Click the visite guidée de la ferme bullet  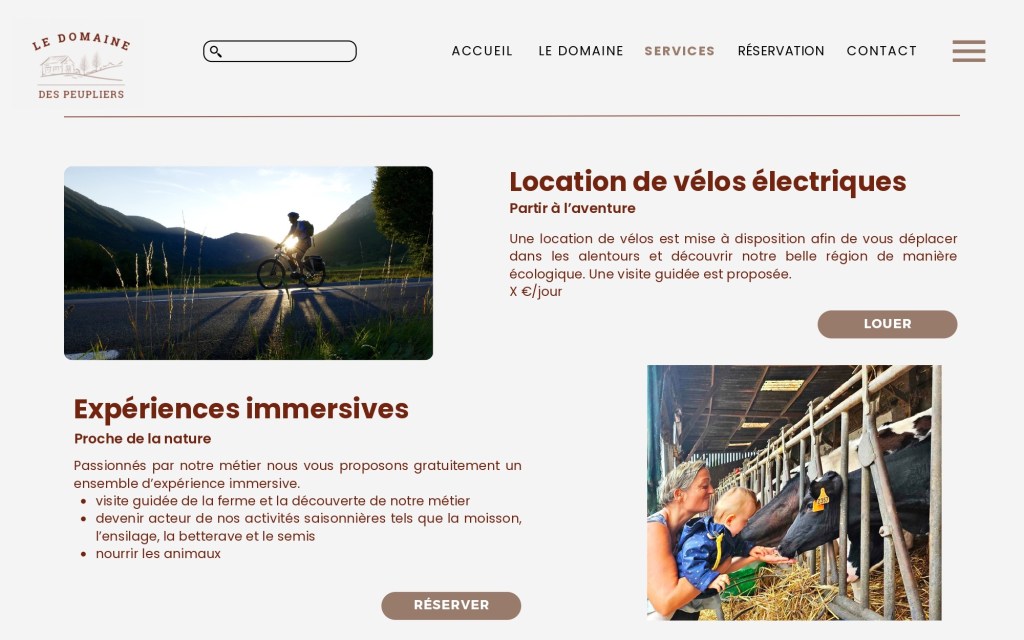[x=283, y=501]
